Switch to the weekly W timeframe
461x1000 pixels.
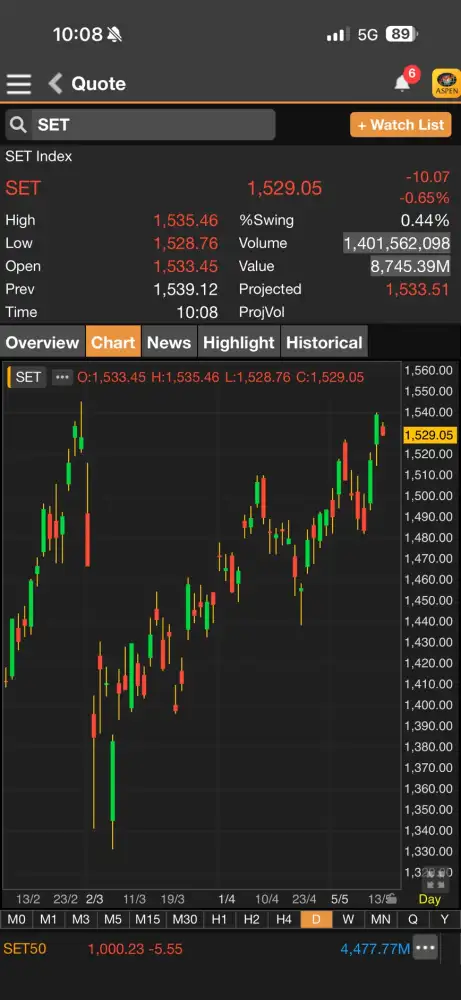[348, 919]
